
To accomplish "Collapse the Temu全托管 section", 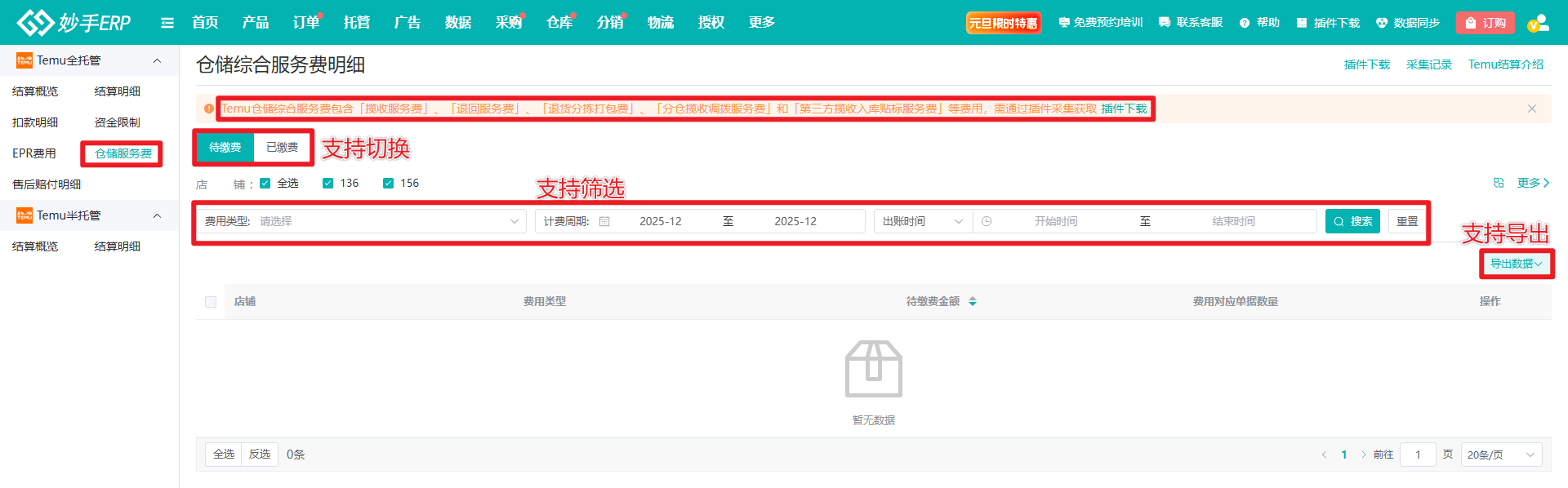I will coord(158,60).
